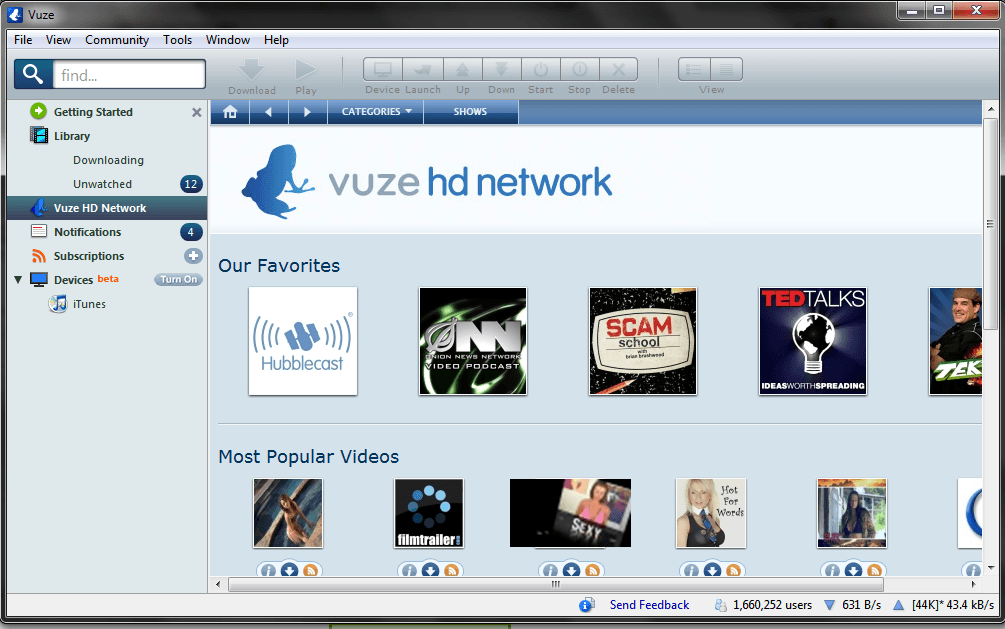
Task: Select the Play icon in the toolbar
Action: [x=306, y=70]
